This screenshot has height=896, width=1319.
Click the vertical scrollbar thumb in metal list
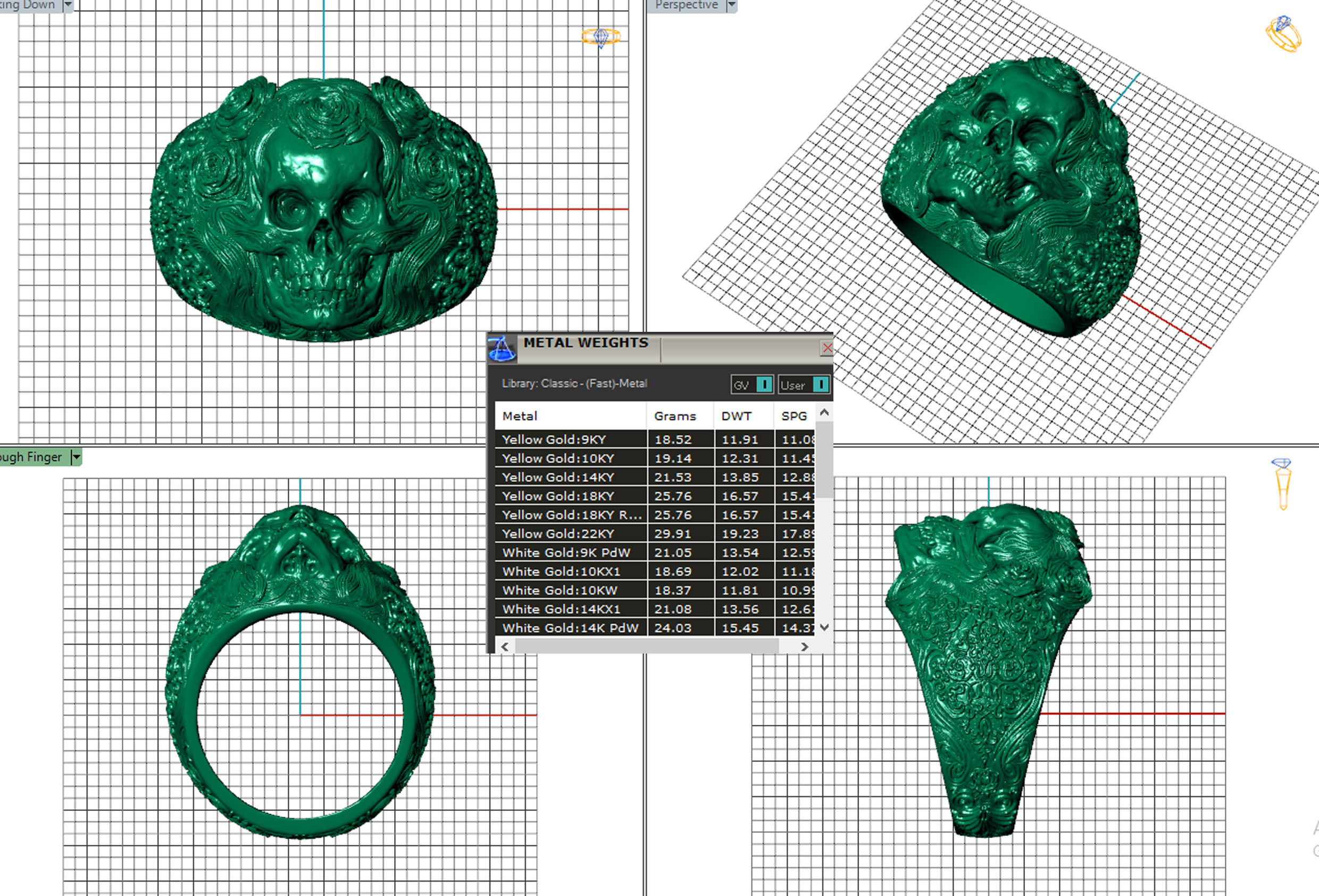coord(825,459)
